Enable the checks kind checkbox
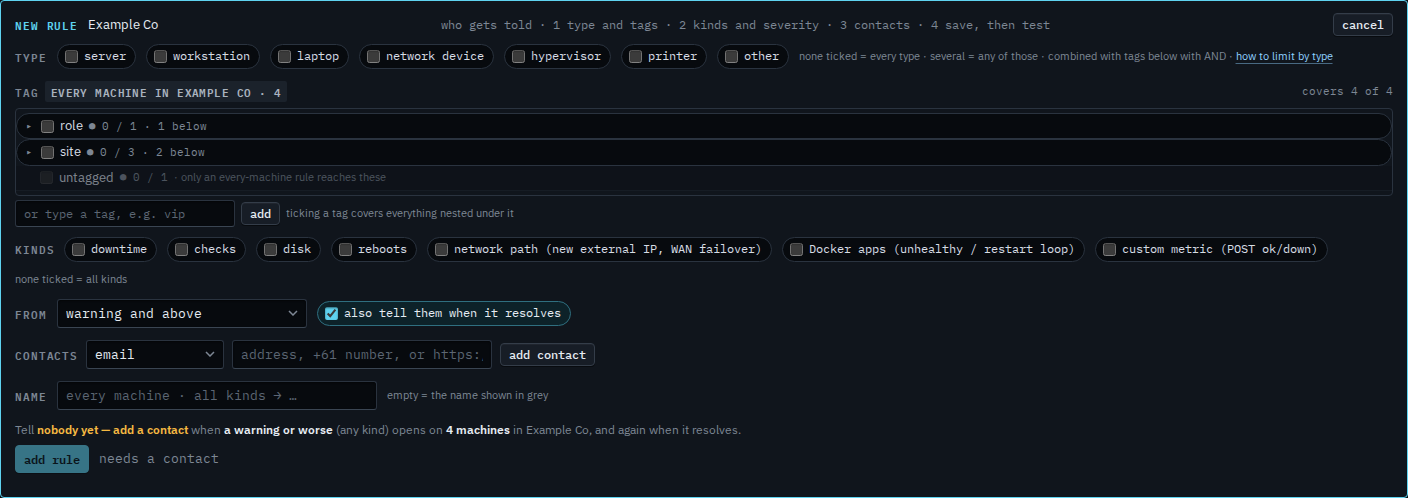Screen dimensions: 1408x498 (x=181, y=249)
